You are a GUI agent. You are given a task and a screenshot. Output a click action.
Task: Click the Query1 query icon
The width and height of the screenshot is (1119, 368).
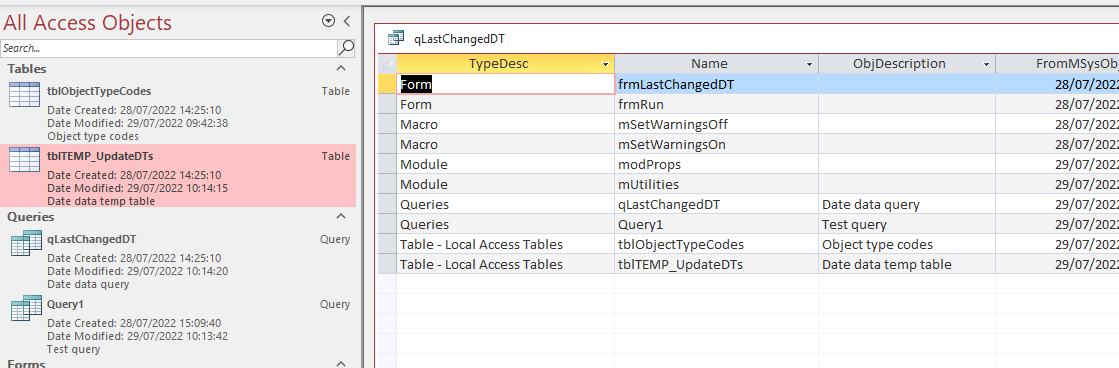26,308
